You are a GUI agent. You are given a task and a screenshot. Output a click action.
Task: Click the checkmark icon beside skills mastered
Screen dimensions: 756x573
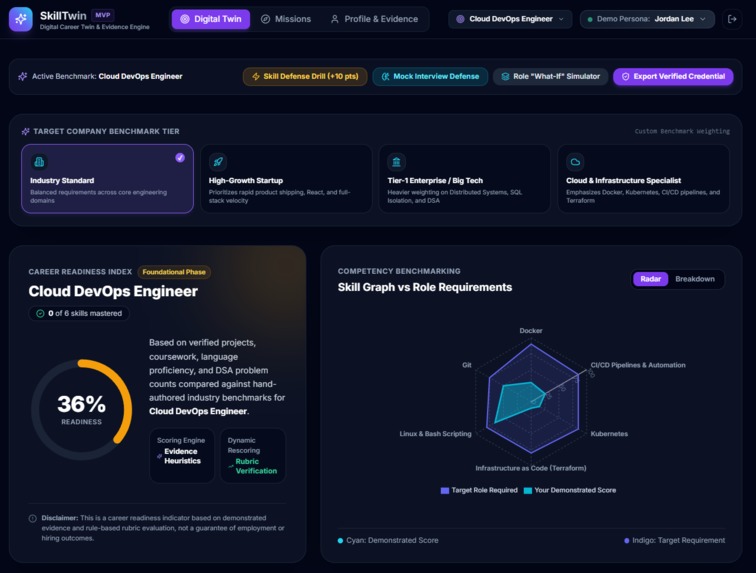pyautogui.click(x=40, y=314)
